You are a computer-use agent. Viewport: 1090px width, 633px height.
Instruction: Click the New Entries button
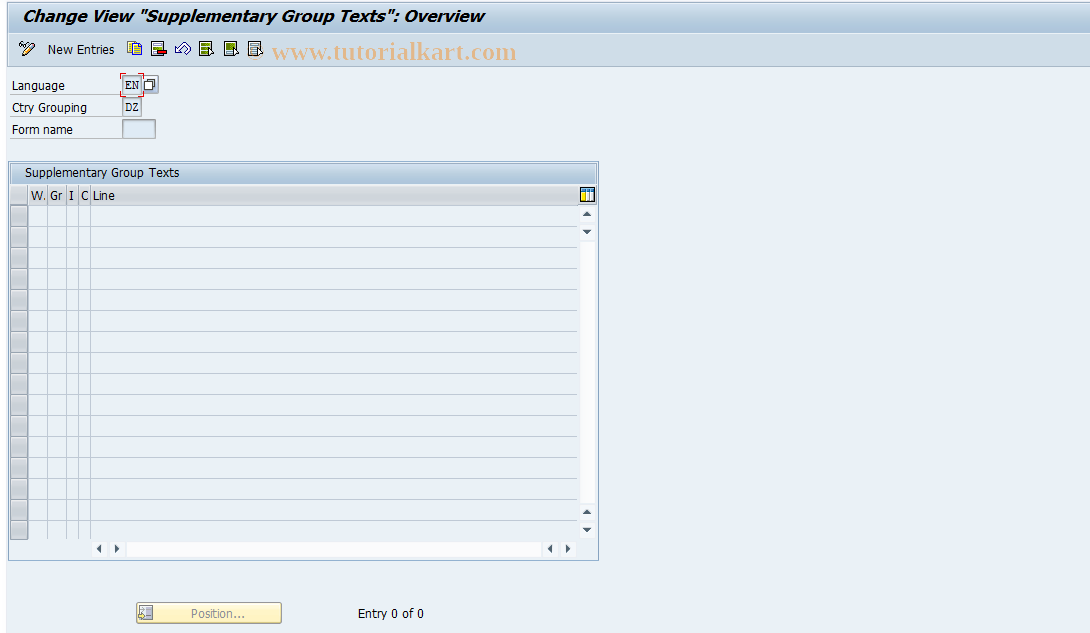click(81, 49)
